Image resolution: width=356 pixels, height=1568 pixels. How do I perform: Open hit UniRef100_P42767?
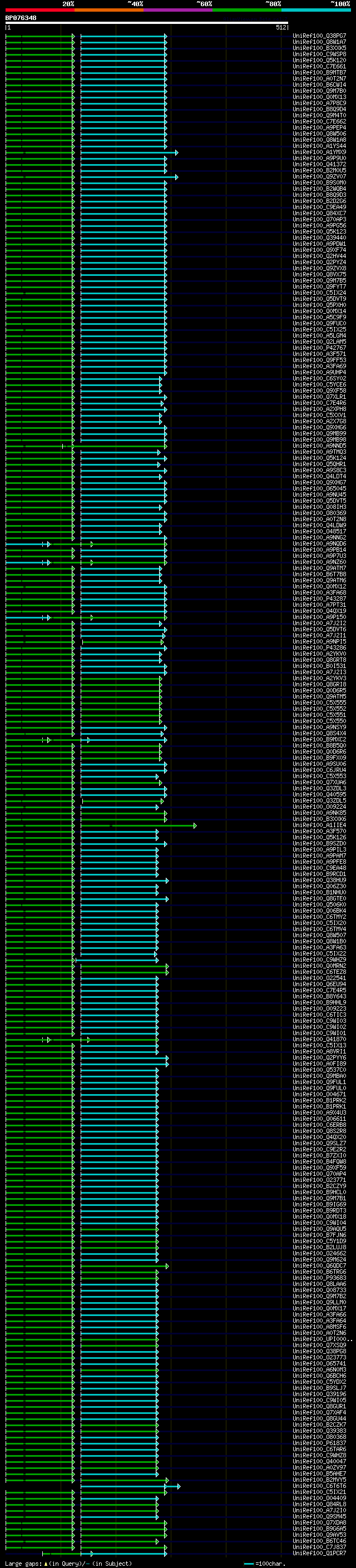coord(319,348)
